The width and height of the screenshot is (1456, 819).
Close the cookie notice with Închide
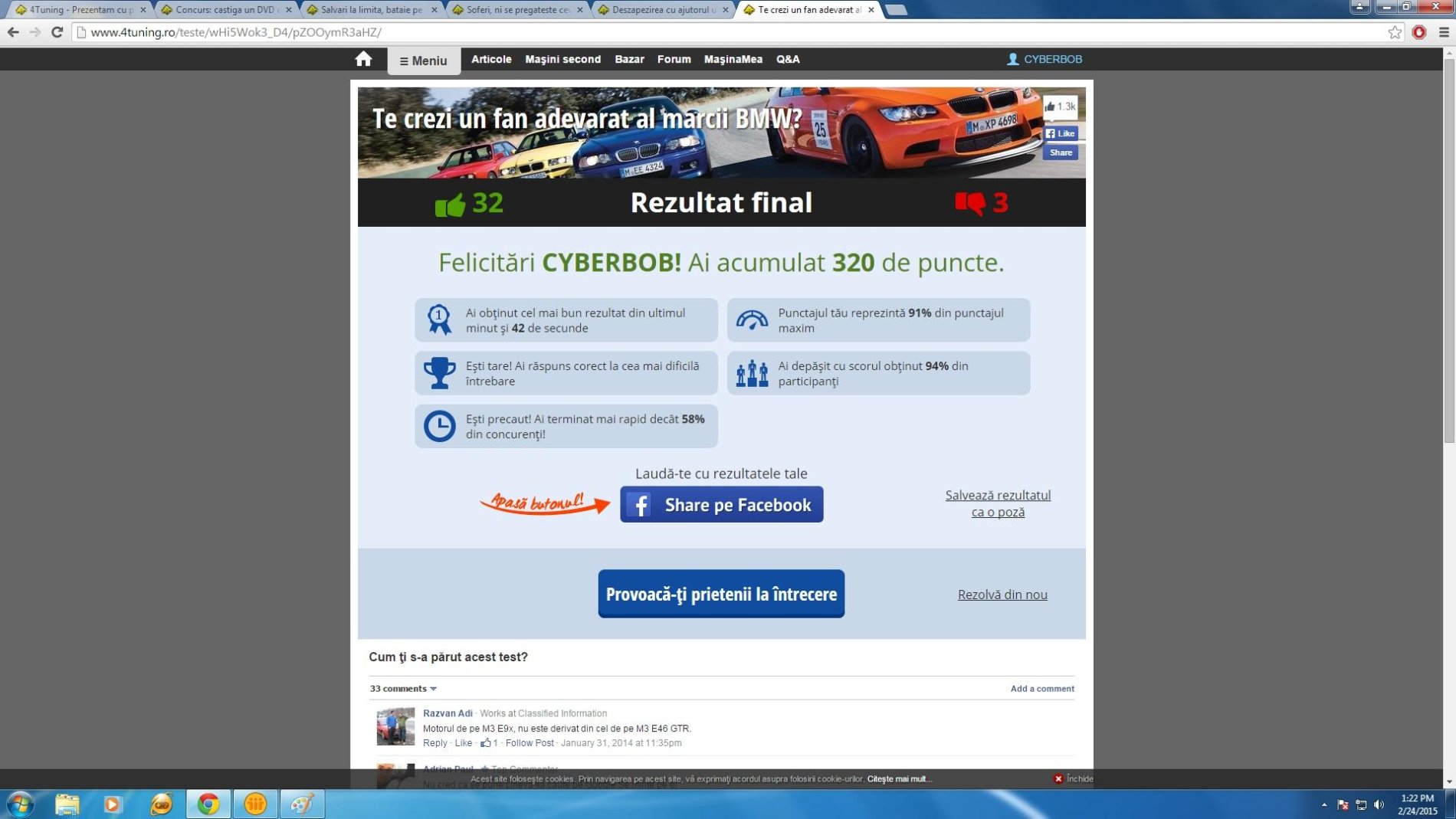(1073, 778)
